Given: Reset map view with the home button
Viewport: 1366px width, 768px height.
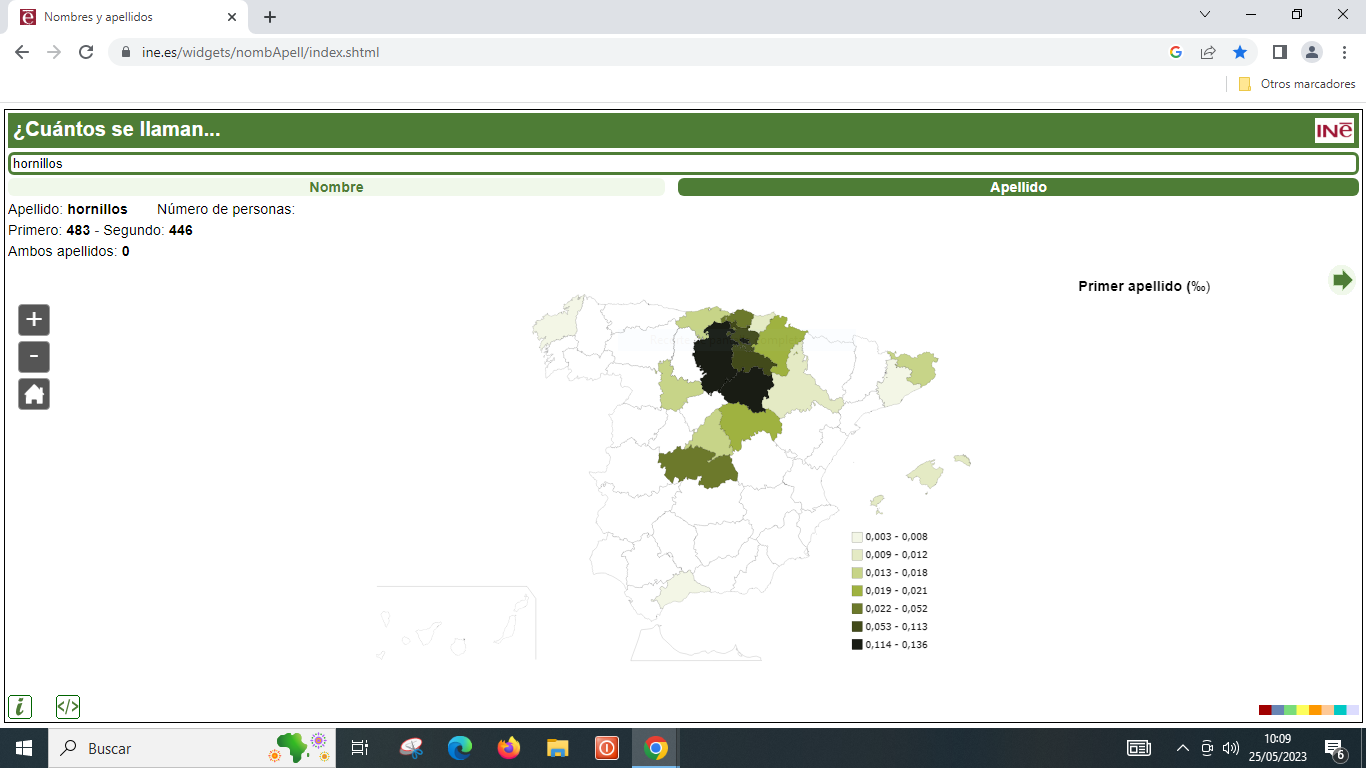Looking at the screenshot, I should coord(34,394).
